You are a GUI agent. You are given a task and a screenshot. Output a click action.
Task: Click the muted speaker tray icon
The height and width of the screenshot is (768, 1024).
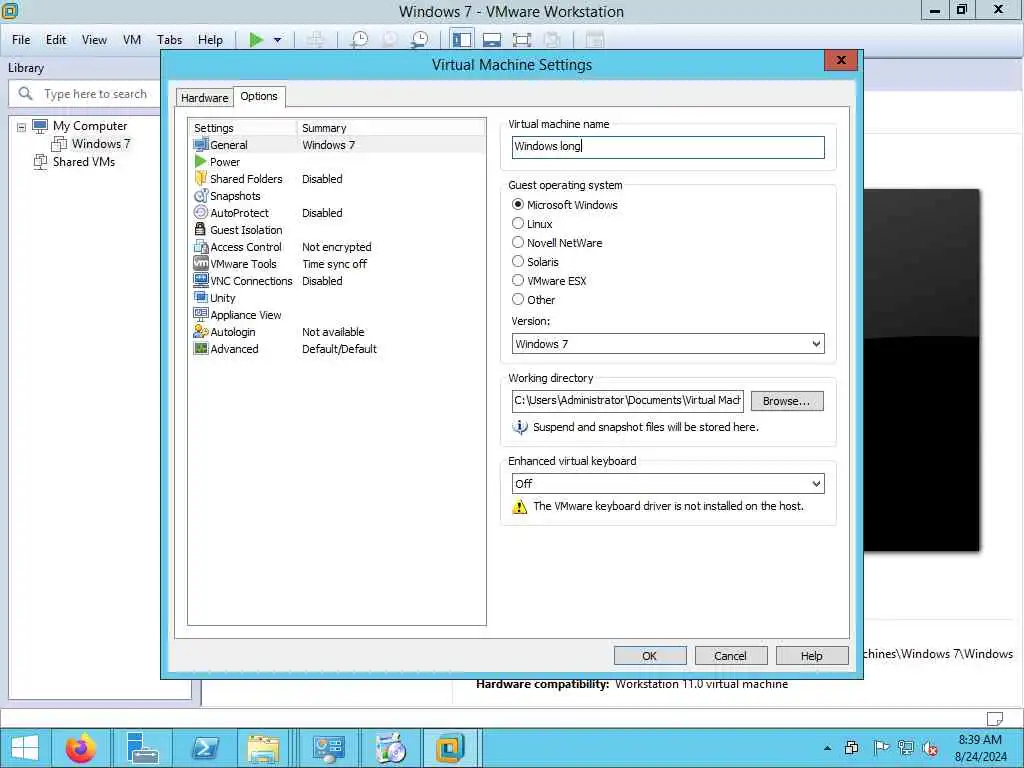tap(931, 748)
